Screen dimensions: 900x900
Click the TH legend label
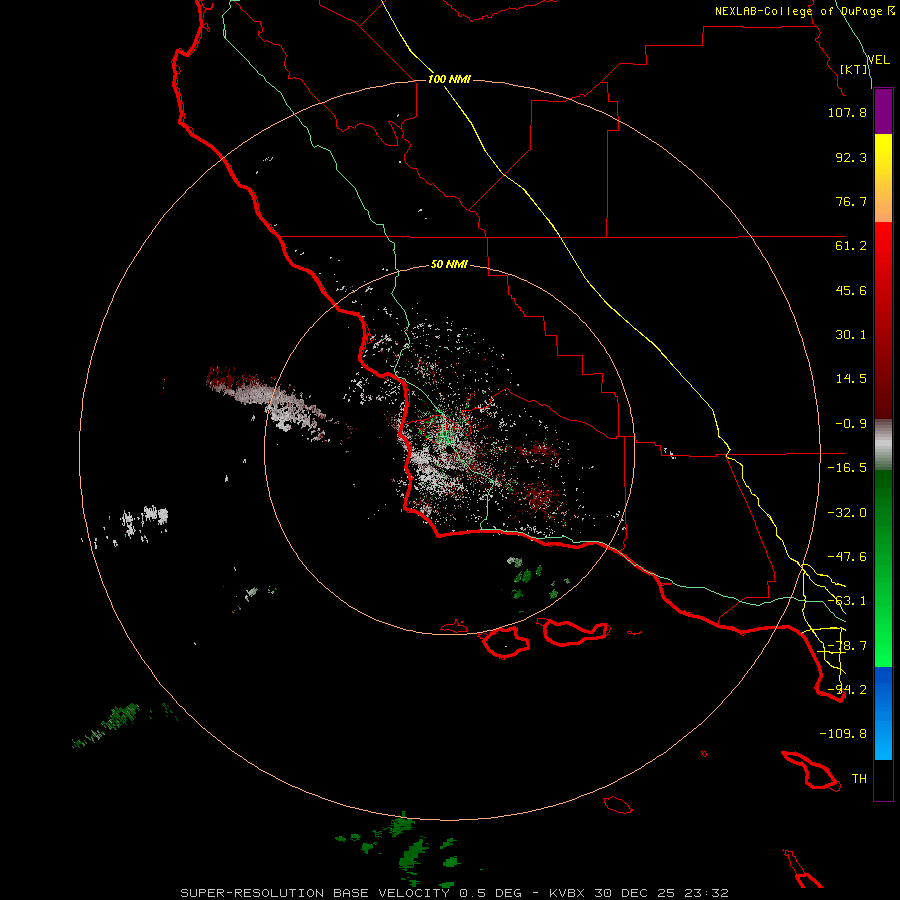pos(859,779)
